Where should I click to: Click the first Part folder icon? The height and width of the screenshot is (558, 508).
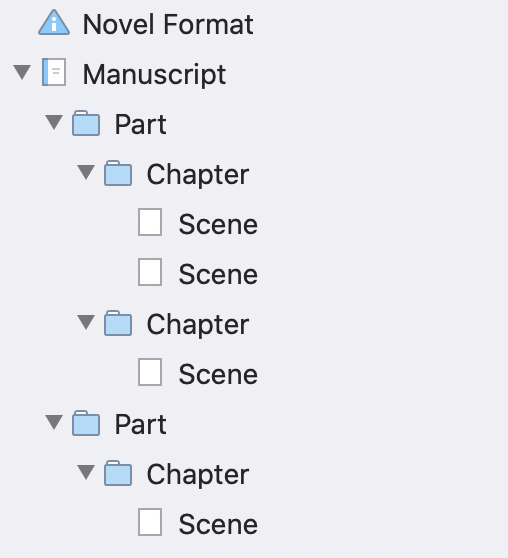pyautogui.click(x=86, y=123)
